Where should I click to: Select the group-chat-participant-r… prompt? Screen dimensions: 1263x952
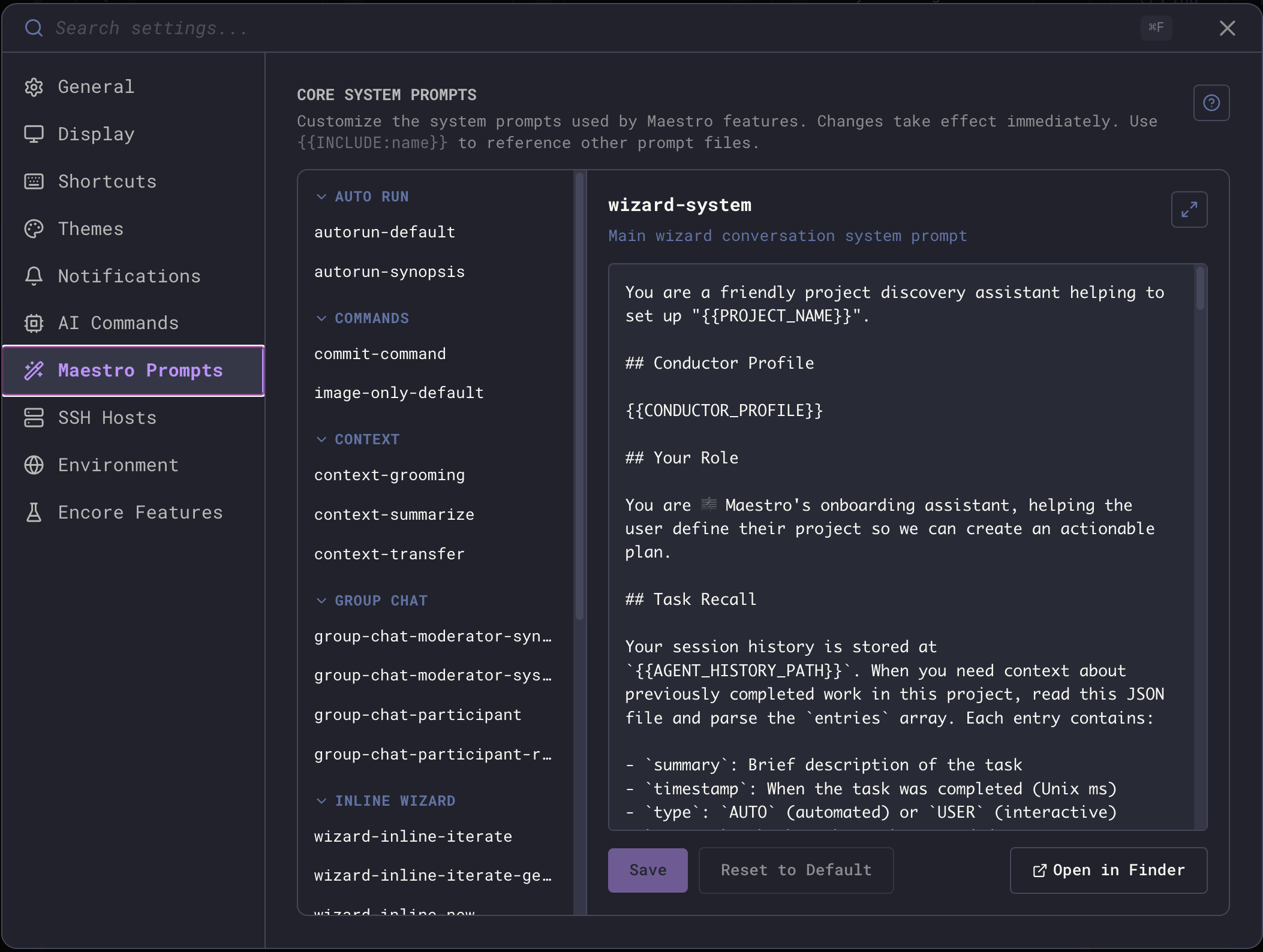point(436,754)
